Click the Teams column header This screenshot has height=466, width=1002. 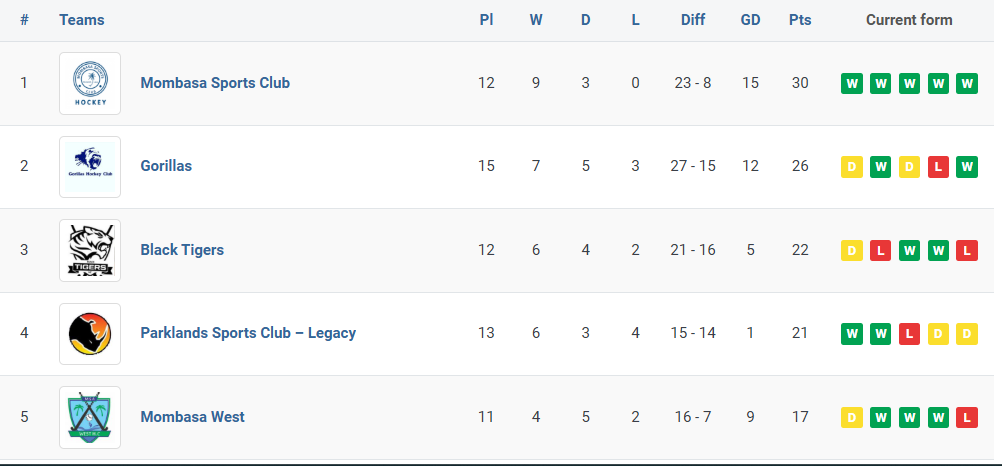click(x=82, y=20)
